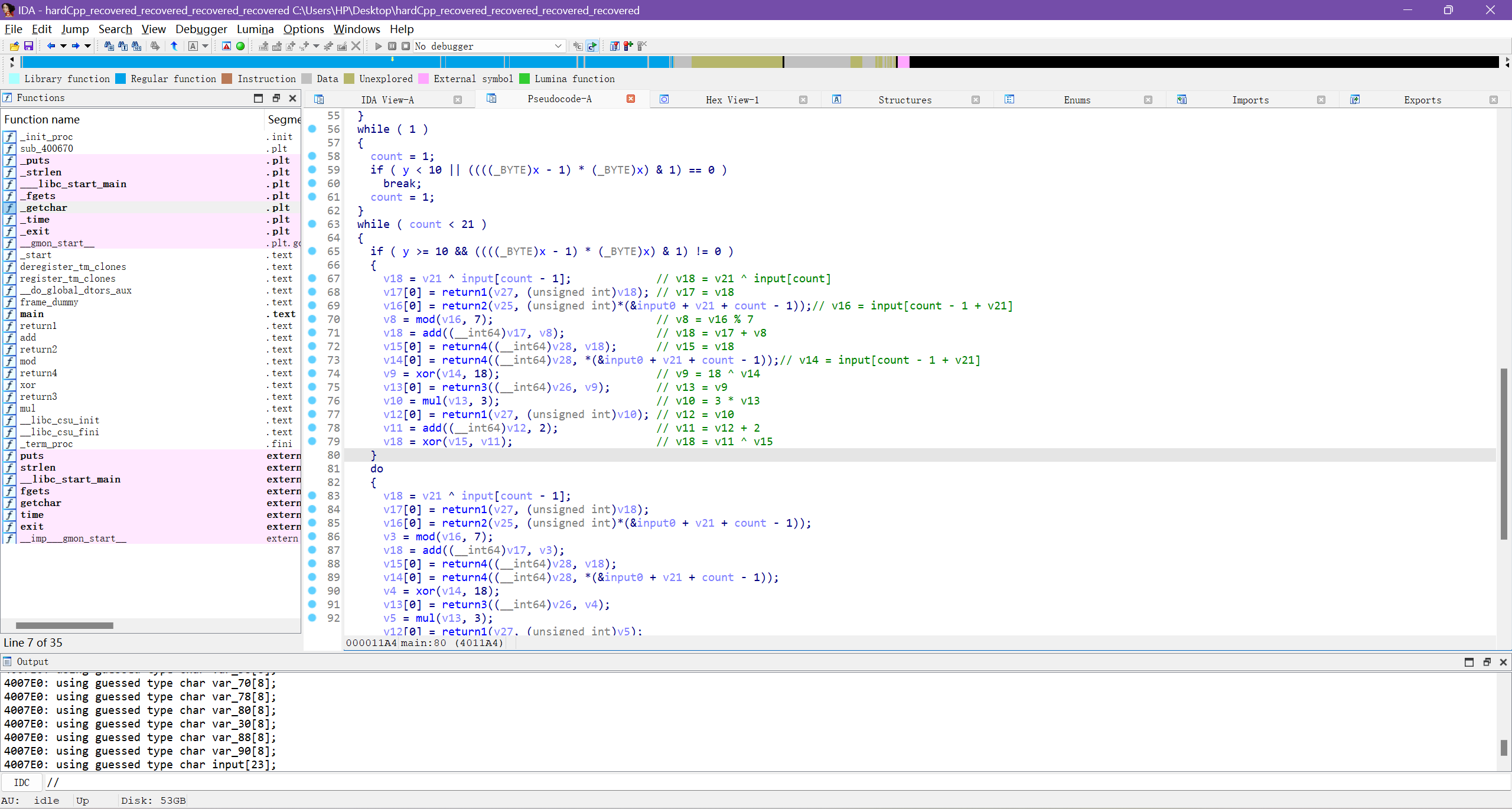Toggle breakpoint dot on line 79
Image resolution: width=1512 pixels, height=809 pixels.
click(x=312, y=441)
